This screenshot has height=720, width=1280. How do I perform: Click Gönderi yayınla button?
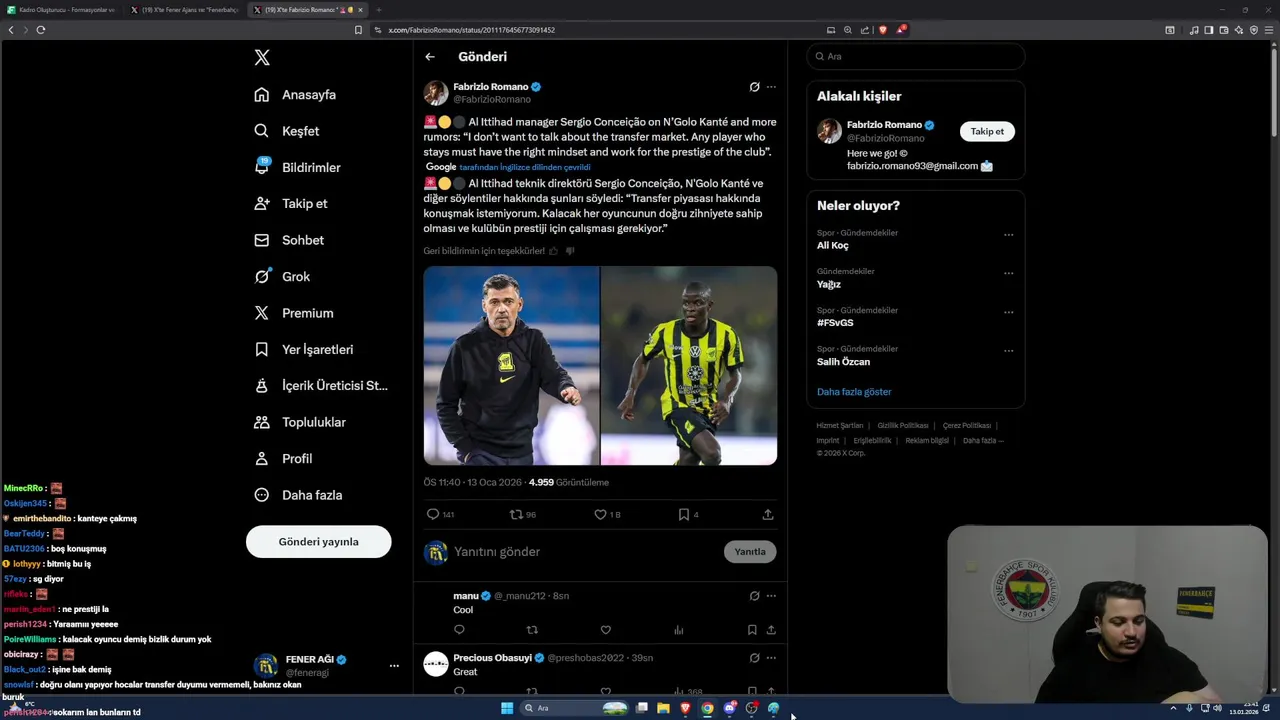(x=318, y=541)
